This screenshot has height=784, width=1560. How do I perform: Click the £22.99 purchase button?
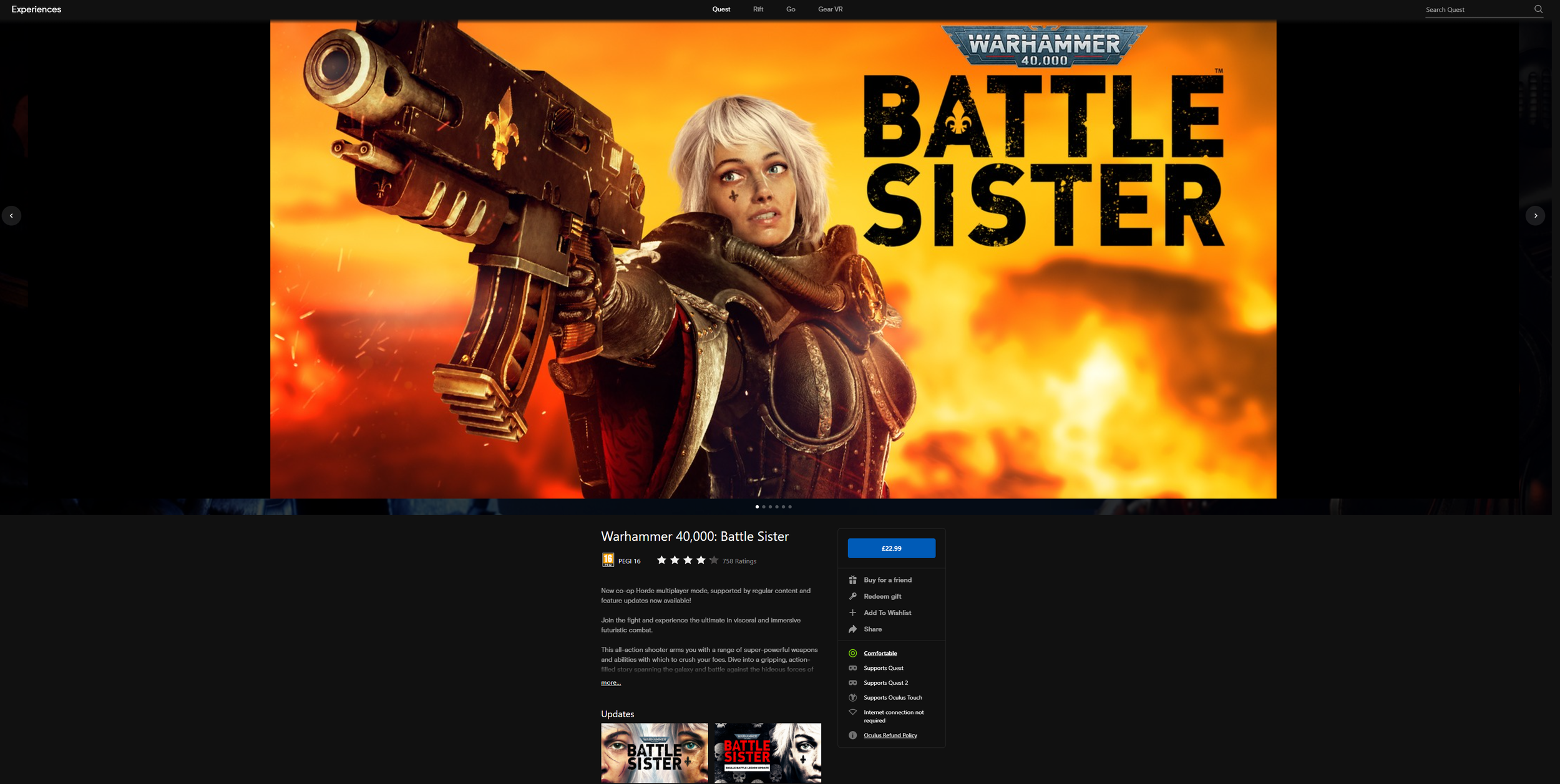[x=891, y=548]
